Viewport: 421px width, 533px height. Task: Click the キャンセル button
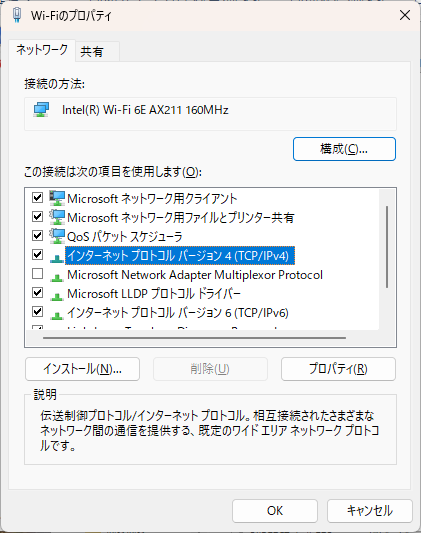point(370,511)
